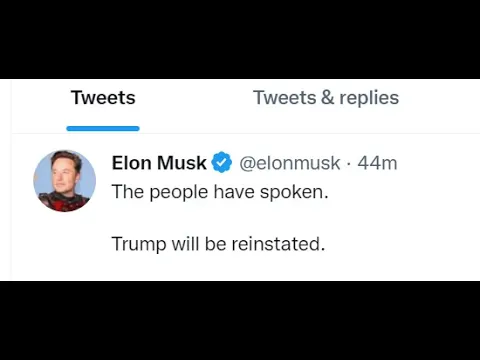Click the black bar below the tweet
The height and width of the screenshot is (360, 480).
click(240, 320)
